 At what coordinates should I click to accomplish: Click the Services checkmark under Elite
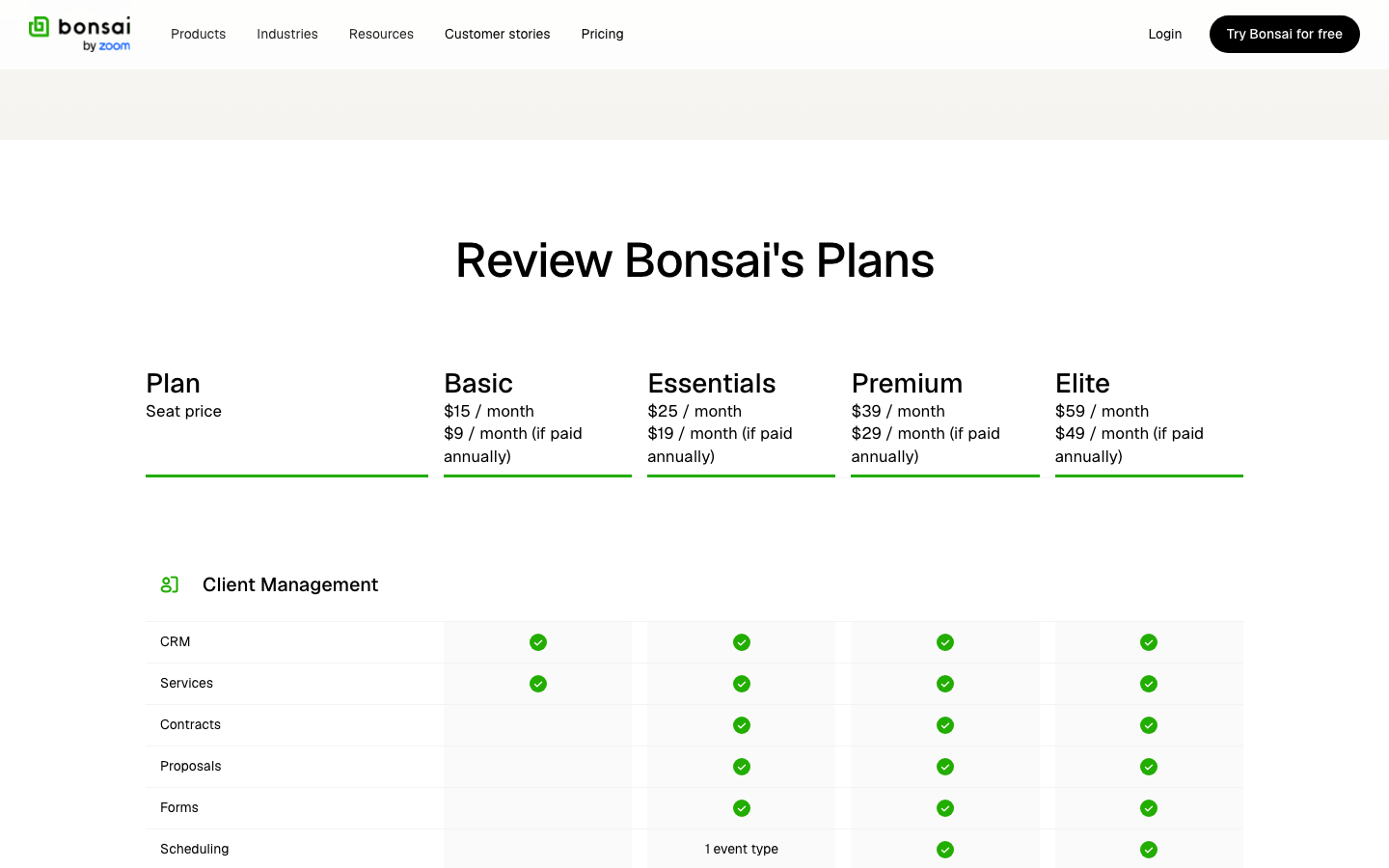(1149, 684)
